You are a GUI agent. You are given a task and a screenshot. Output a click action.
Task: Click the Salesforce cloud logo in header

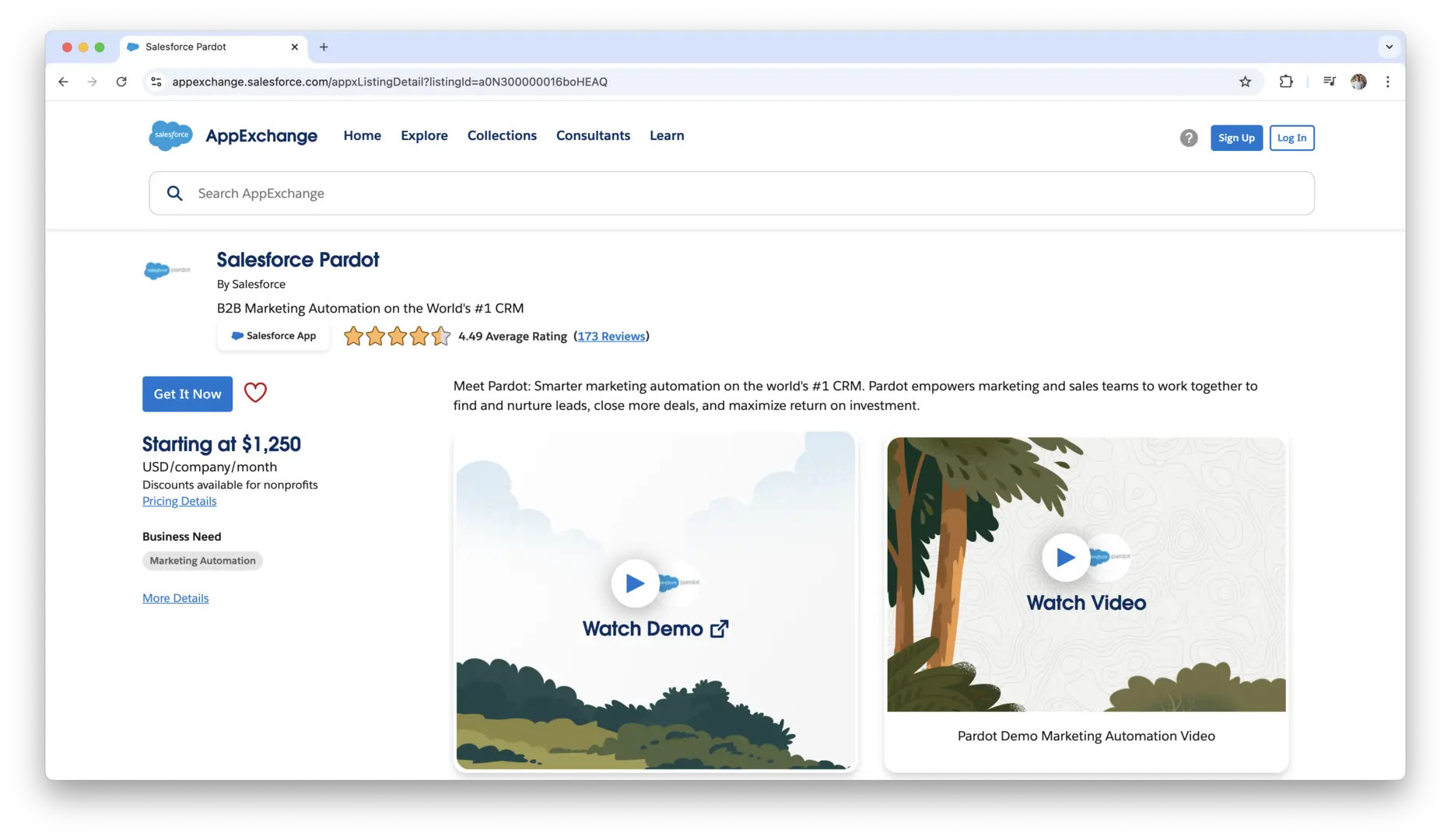[170, 135]
